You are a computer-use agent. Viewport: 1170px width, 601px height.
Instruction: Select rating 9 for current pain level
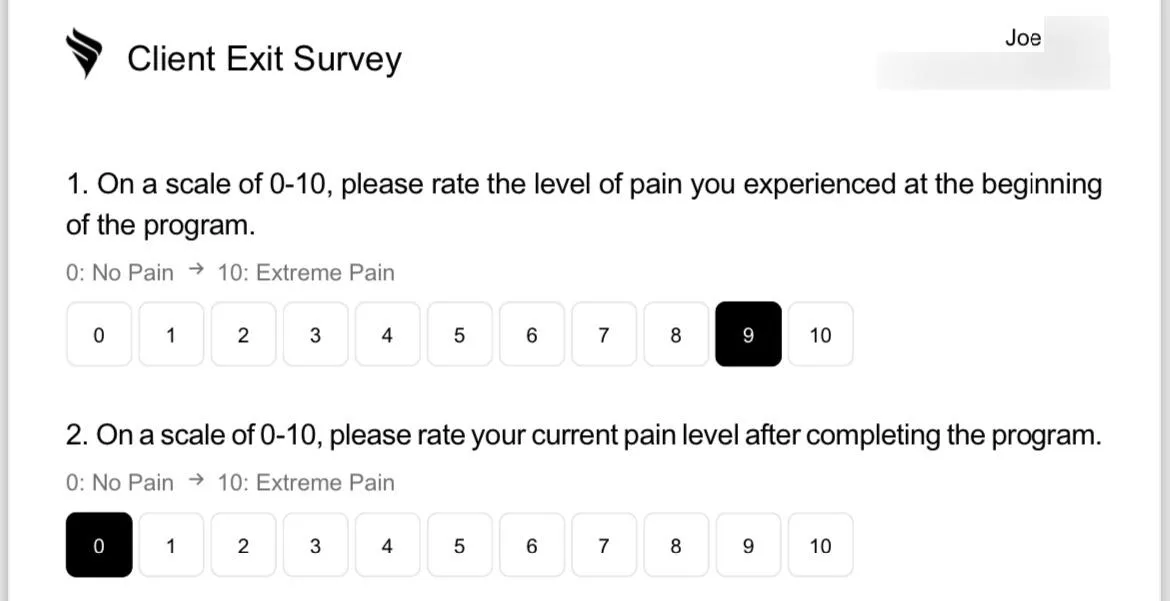(x=748, y=545)
